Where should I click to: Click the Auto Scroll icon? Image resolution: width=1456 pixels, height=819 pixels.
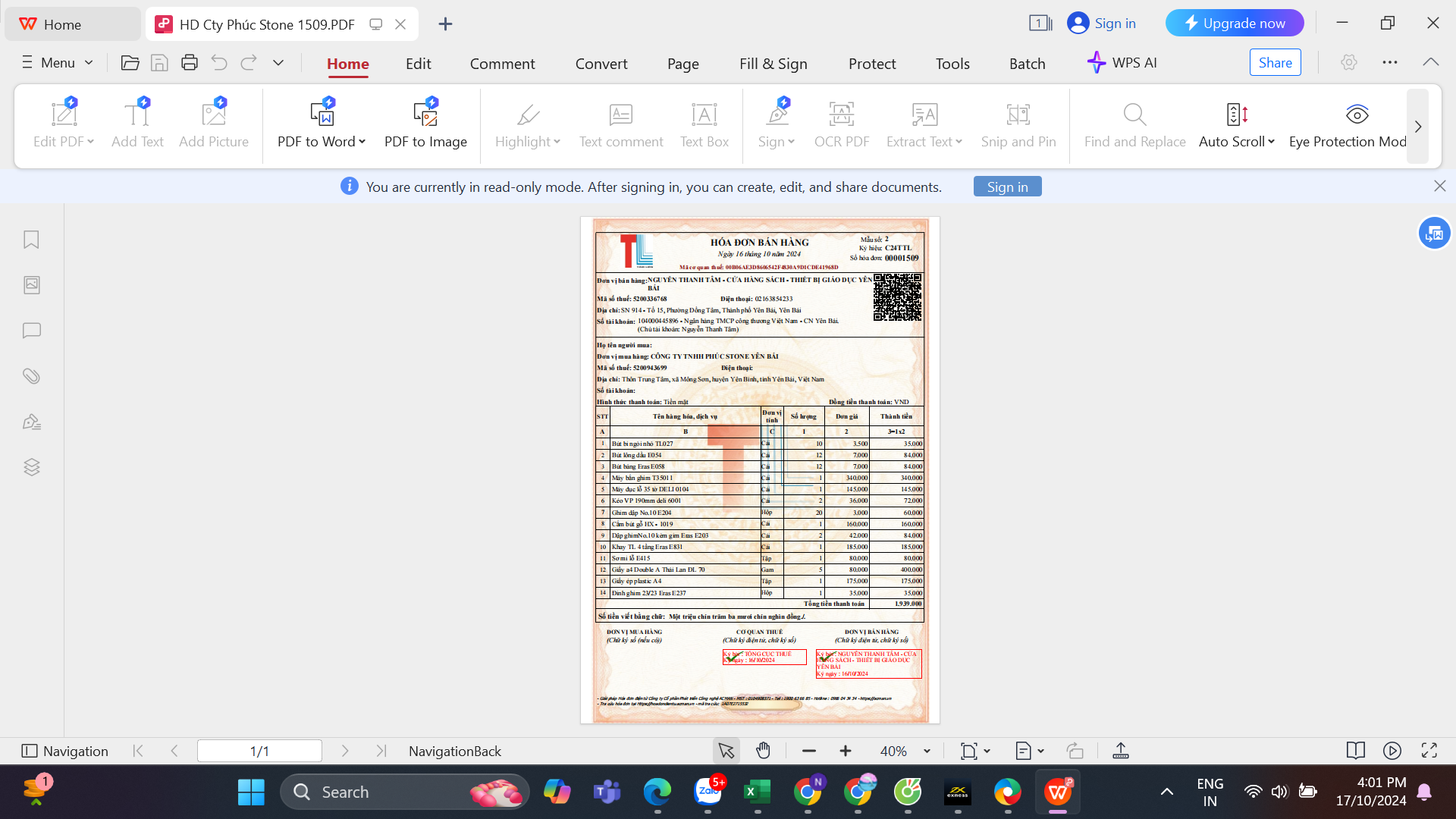[1236, 115]
